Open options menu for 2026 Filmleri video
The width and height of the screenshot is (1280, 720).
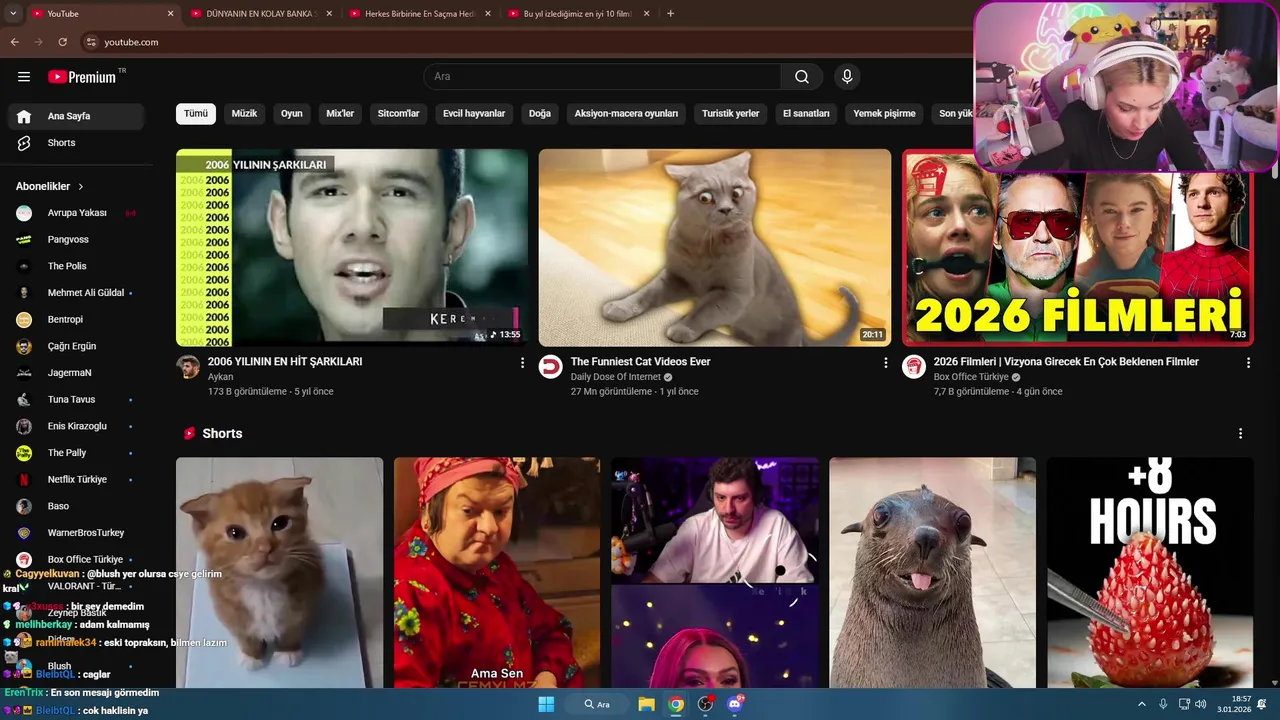click(x=1248, y=363)
